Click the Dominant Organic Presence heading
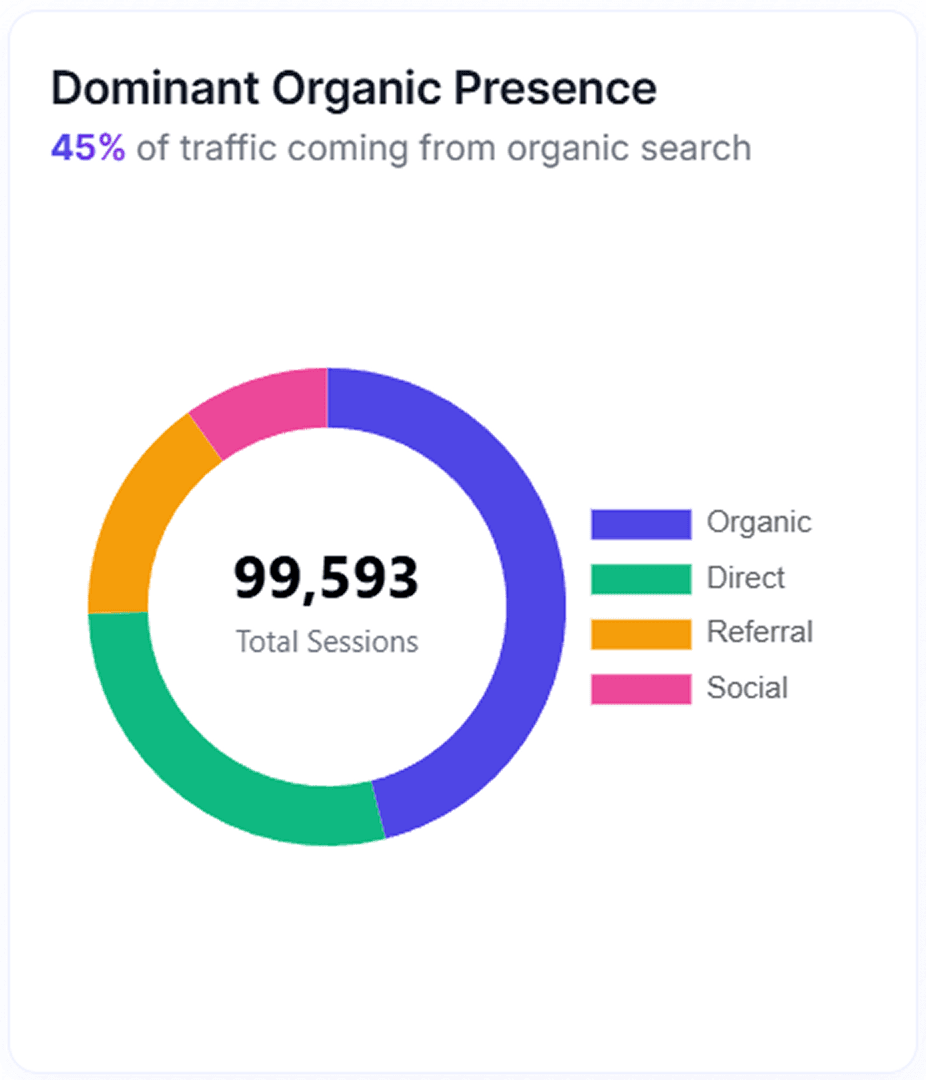Screen dimensions: 926x1080 [x=353, y=90]
